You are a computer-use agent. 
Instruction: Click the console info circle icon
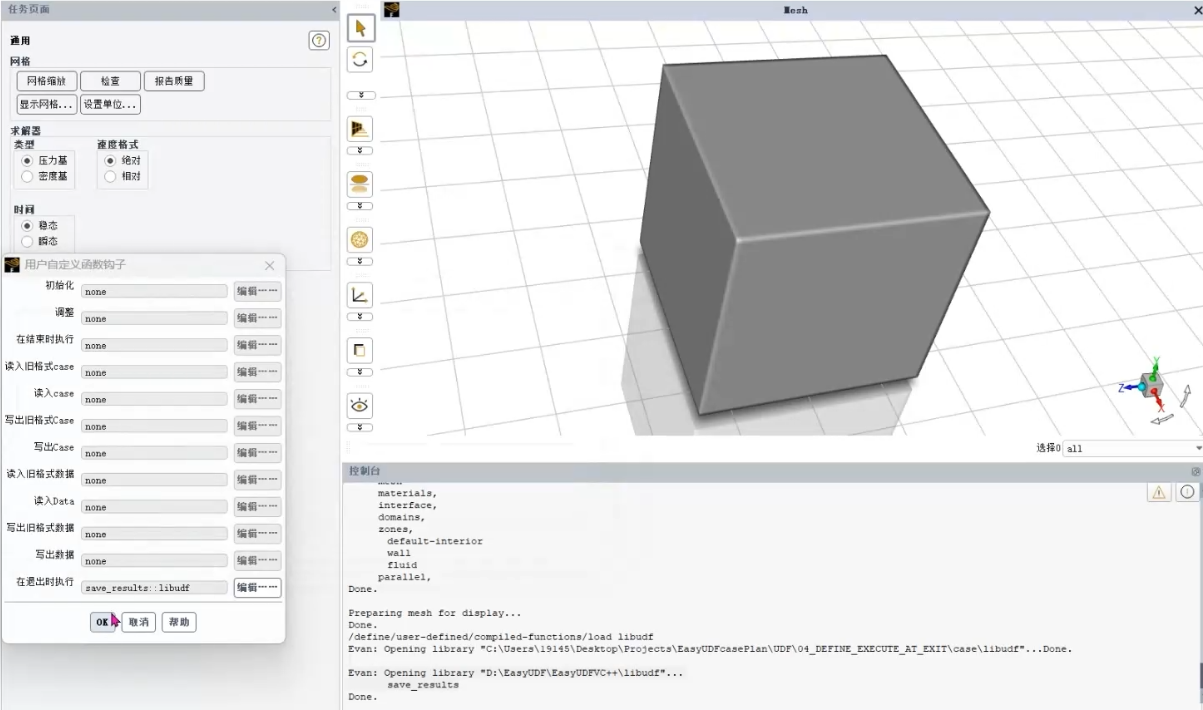[1187, 492]
